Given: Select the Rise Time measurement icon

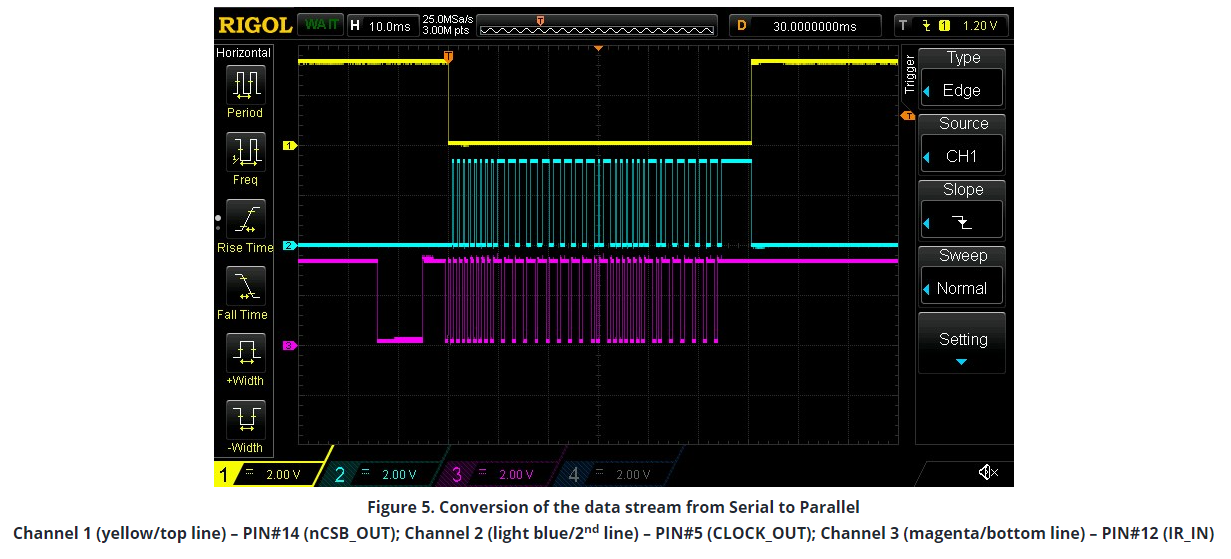Looking at the screenshot, I should click(x=245, y=219).
